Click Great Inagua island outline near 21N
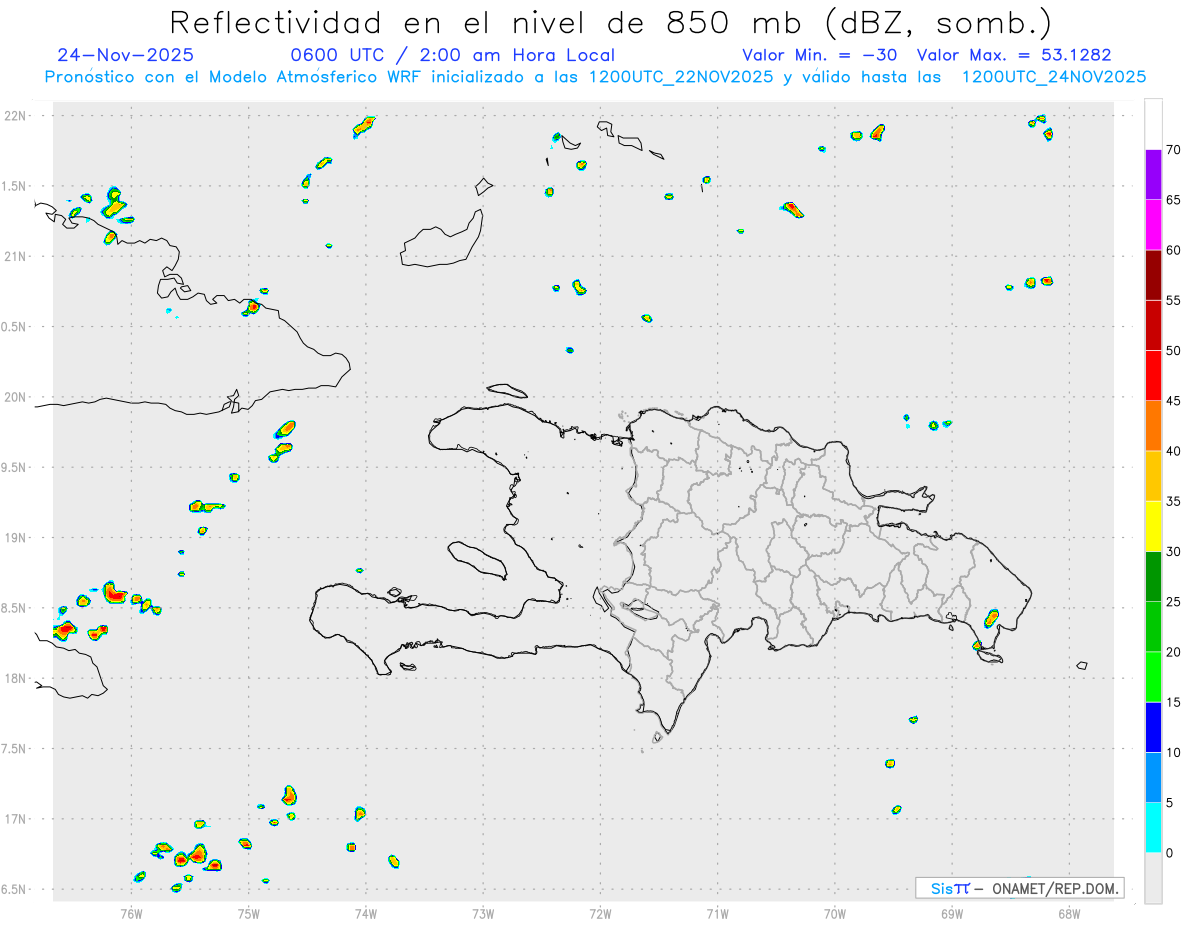 442,238
